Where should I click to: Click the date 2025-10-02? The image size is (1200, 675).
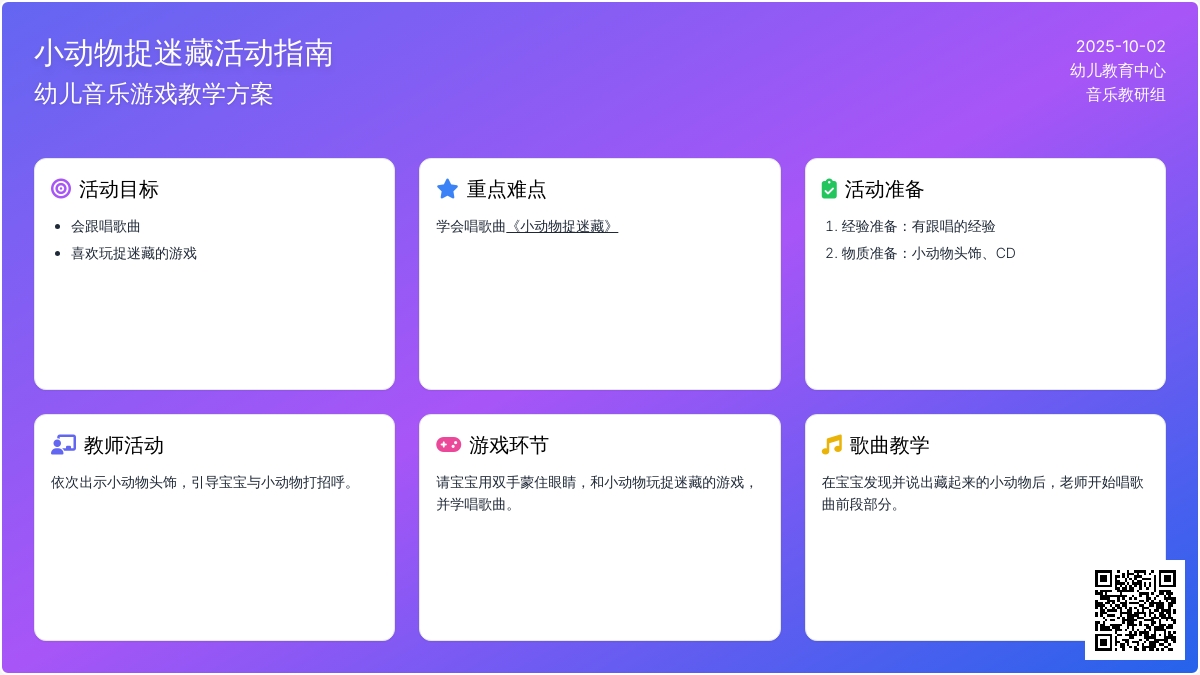(x=1120, y=46)
